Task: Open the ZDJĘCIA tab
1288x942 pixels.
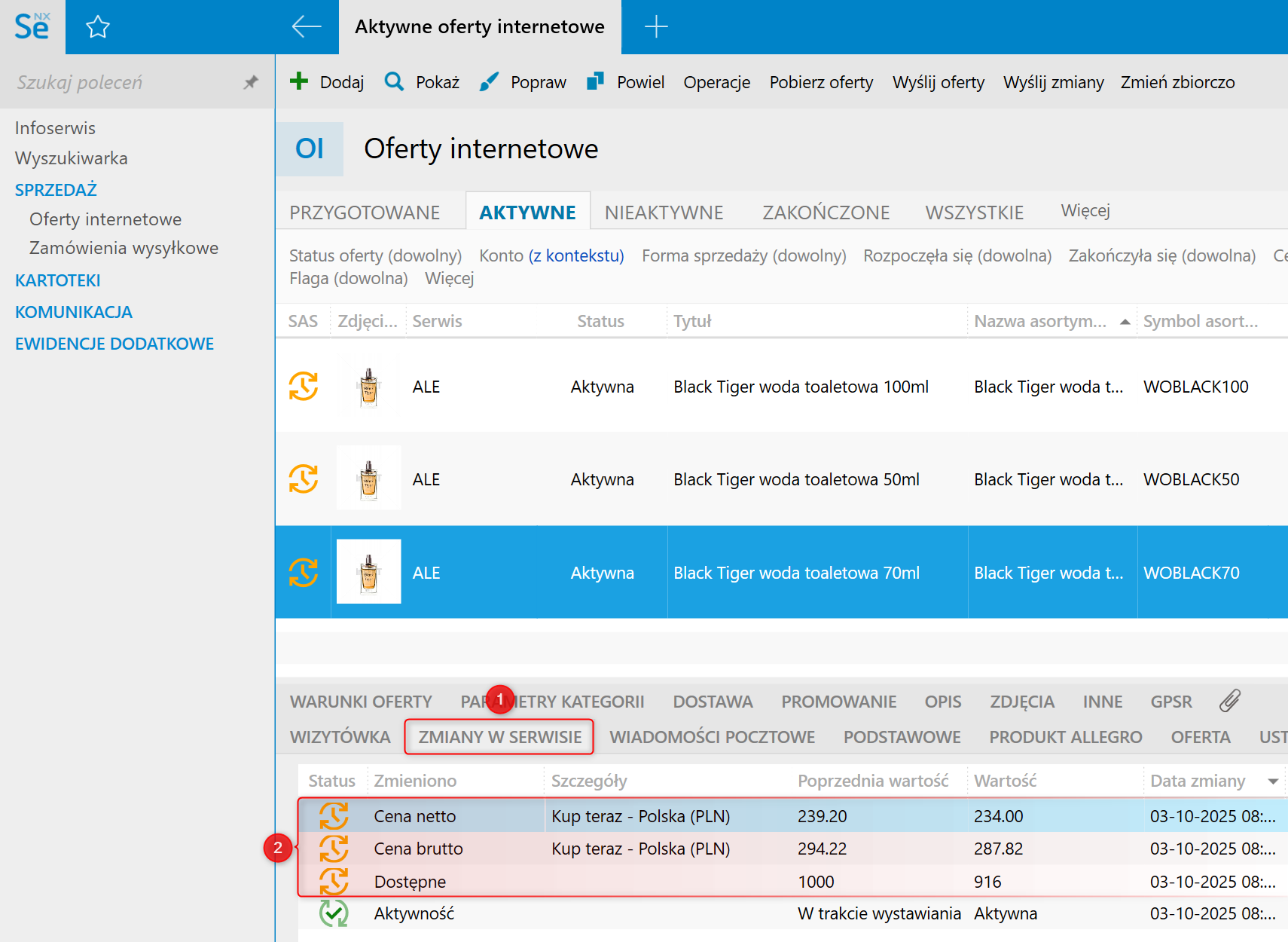Action: point(1022,702)
